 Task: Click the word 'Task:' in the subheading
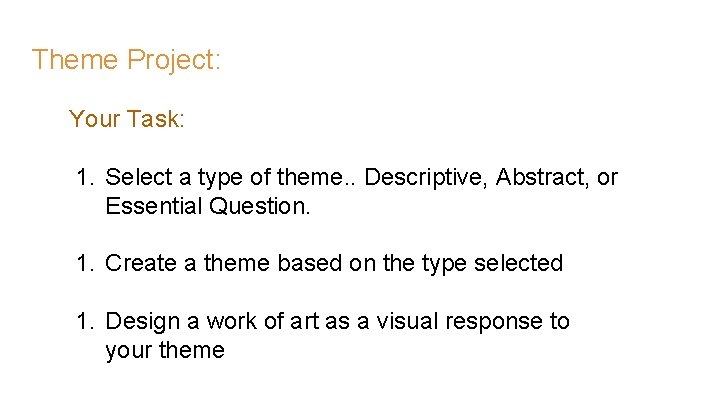point(157,120)
